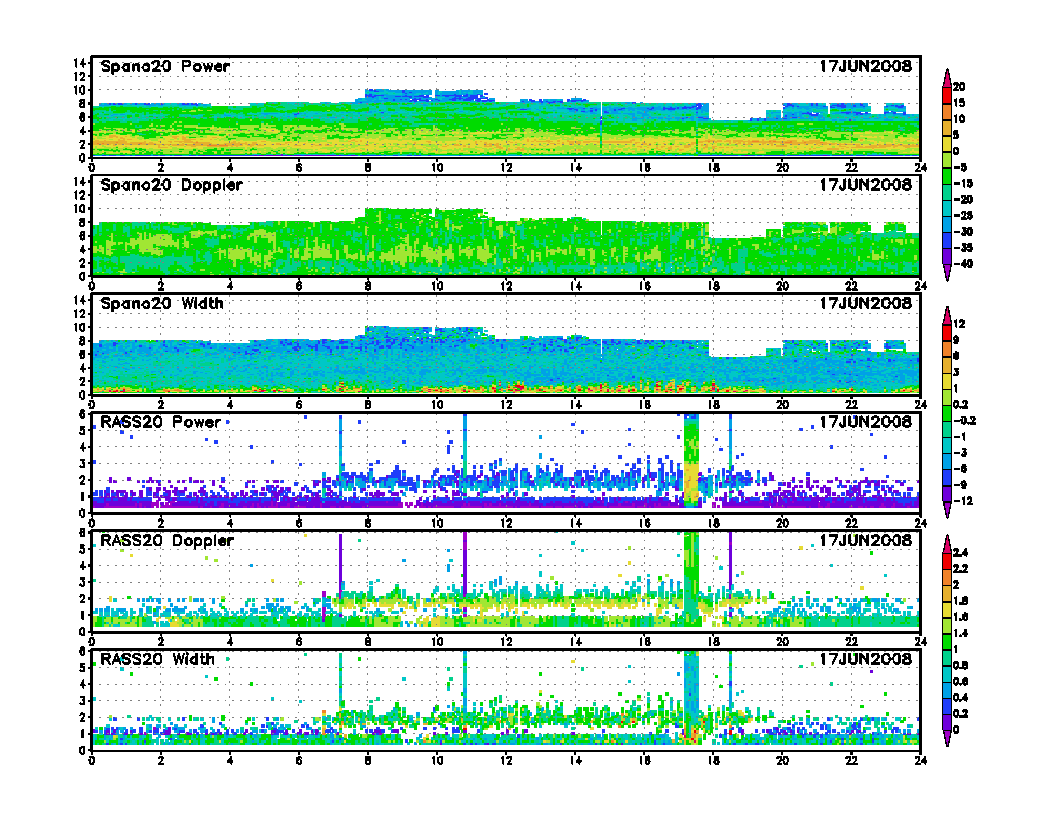Click the "-12" label on the middle colorbar
Viewport: 1056px width, 816px height.
962,501
